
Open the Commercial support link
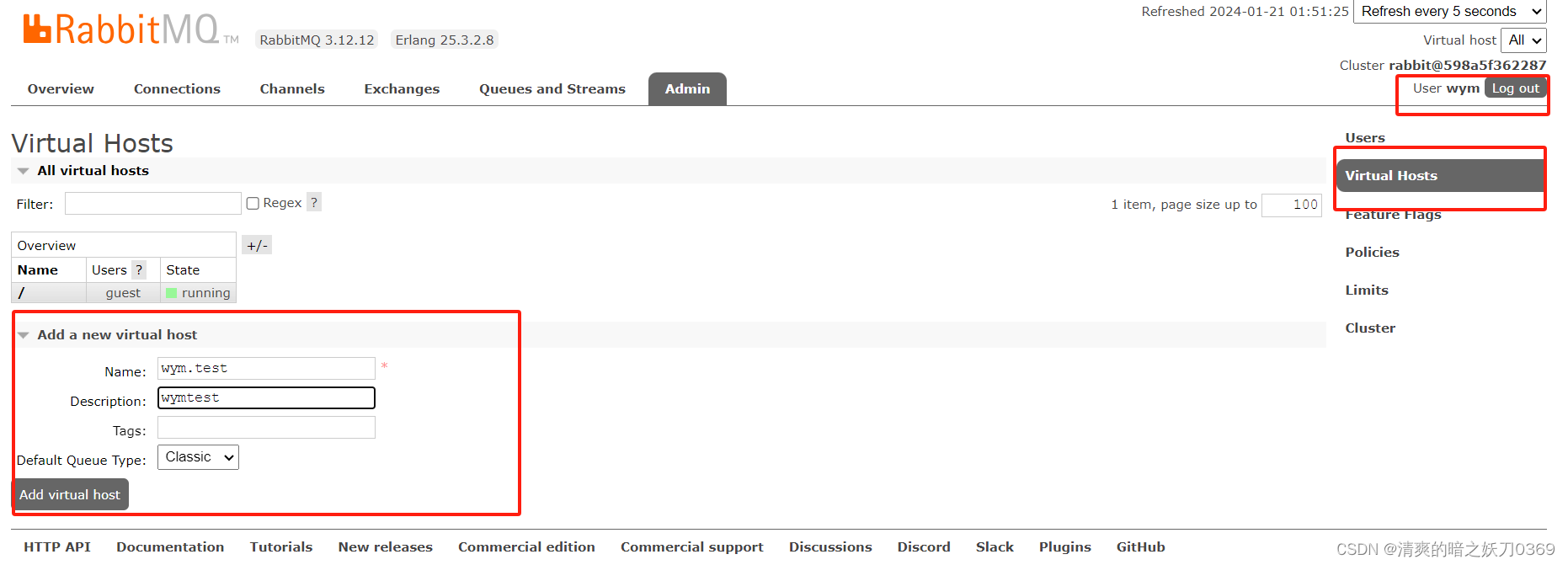pos(692,546)
